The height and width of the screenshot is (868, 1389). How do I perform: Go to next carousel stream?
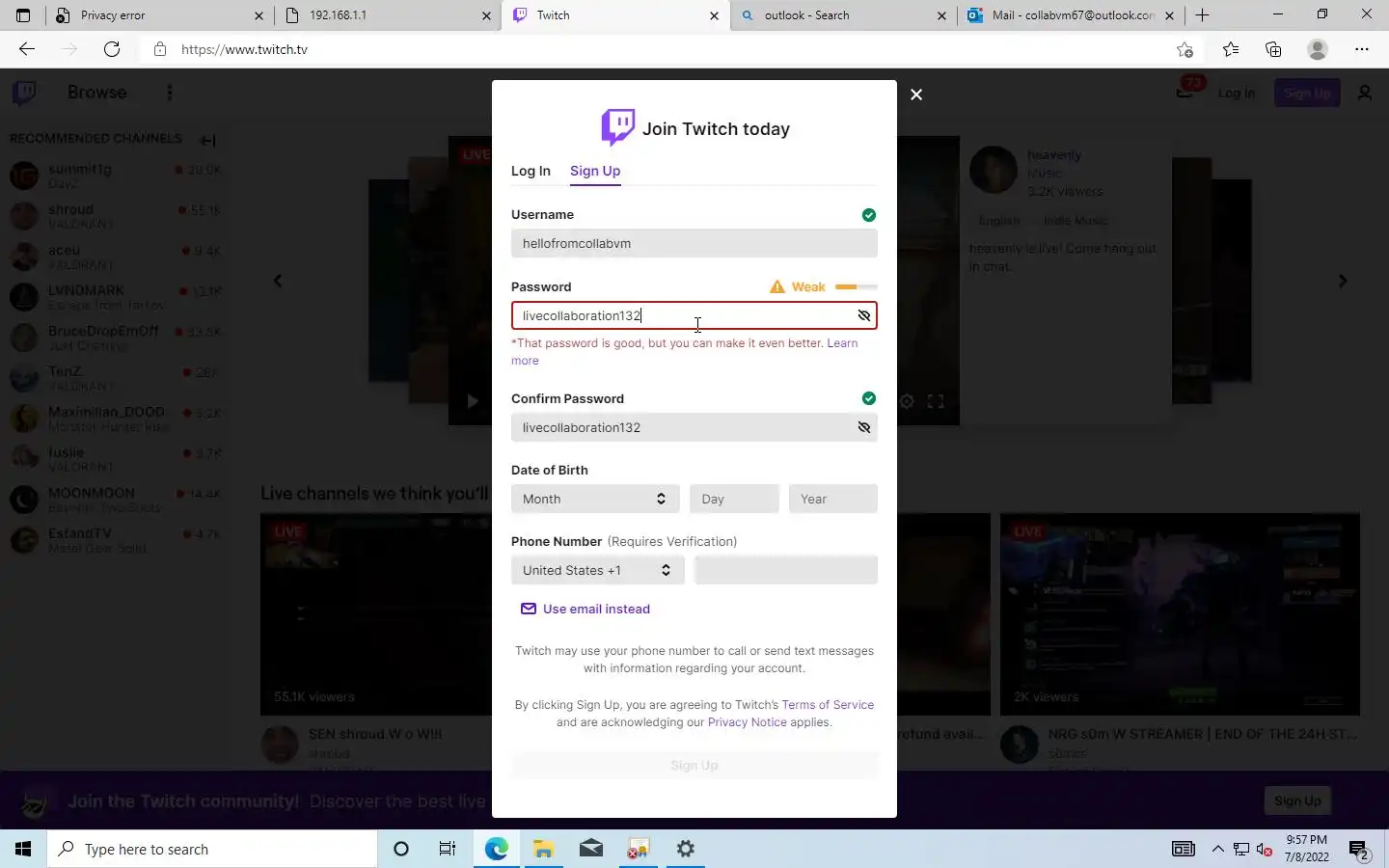tap(1343, 281)
